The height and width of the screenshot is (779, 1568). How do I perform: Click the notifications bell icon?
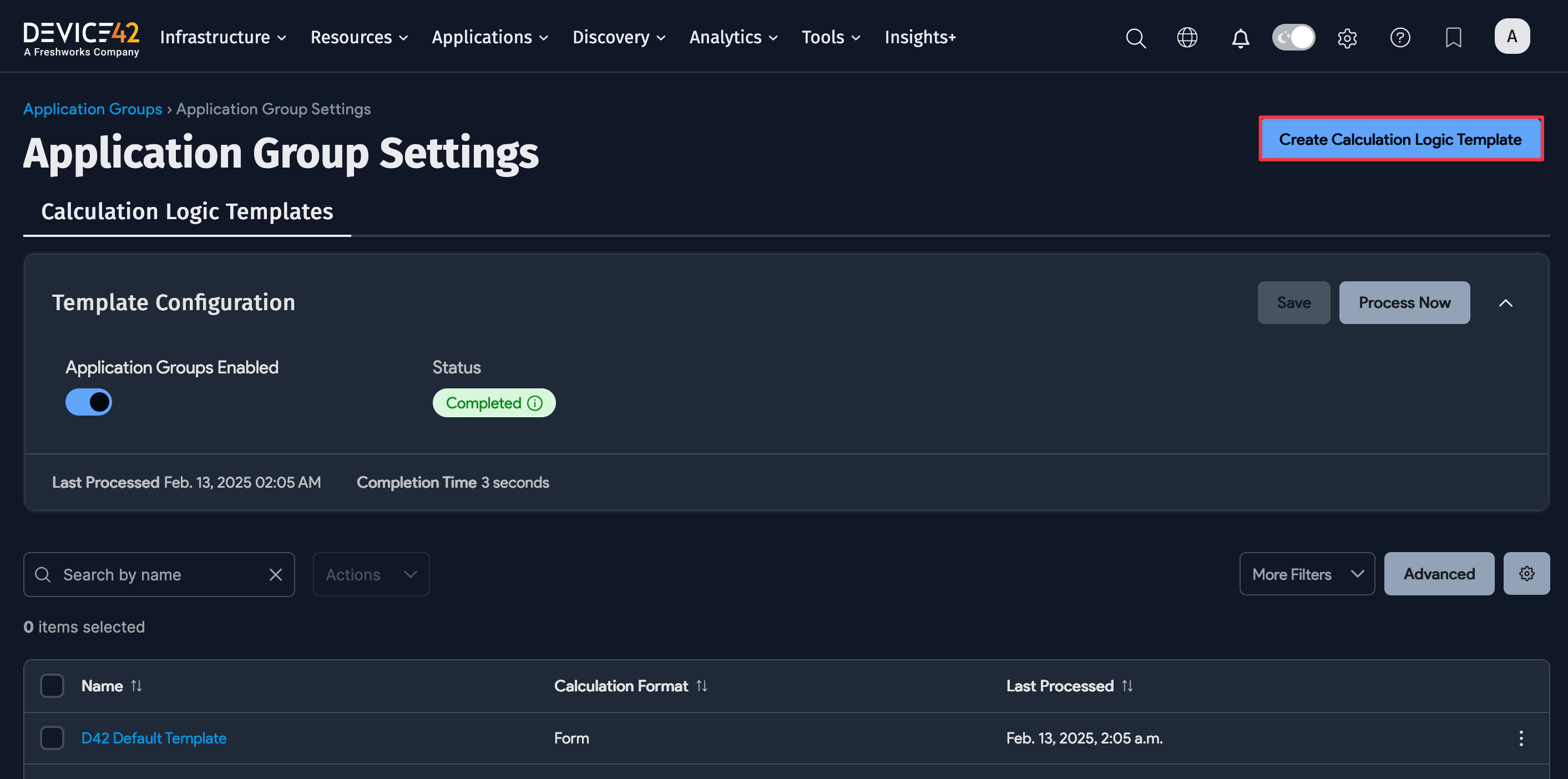coord(1241,38)
